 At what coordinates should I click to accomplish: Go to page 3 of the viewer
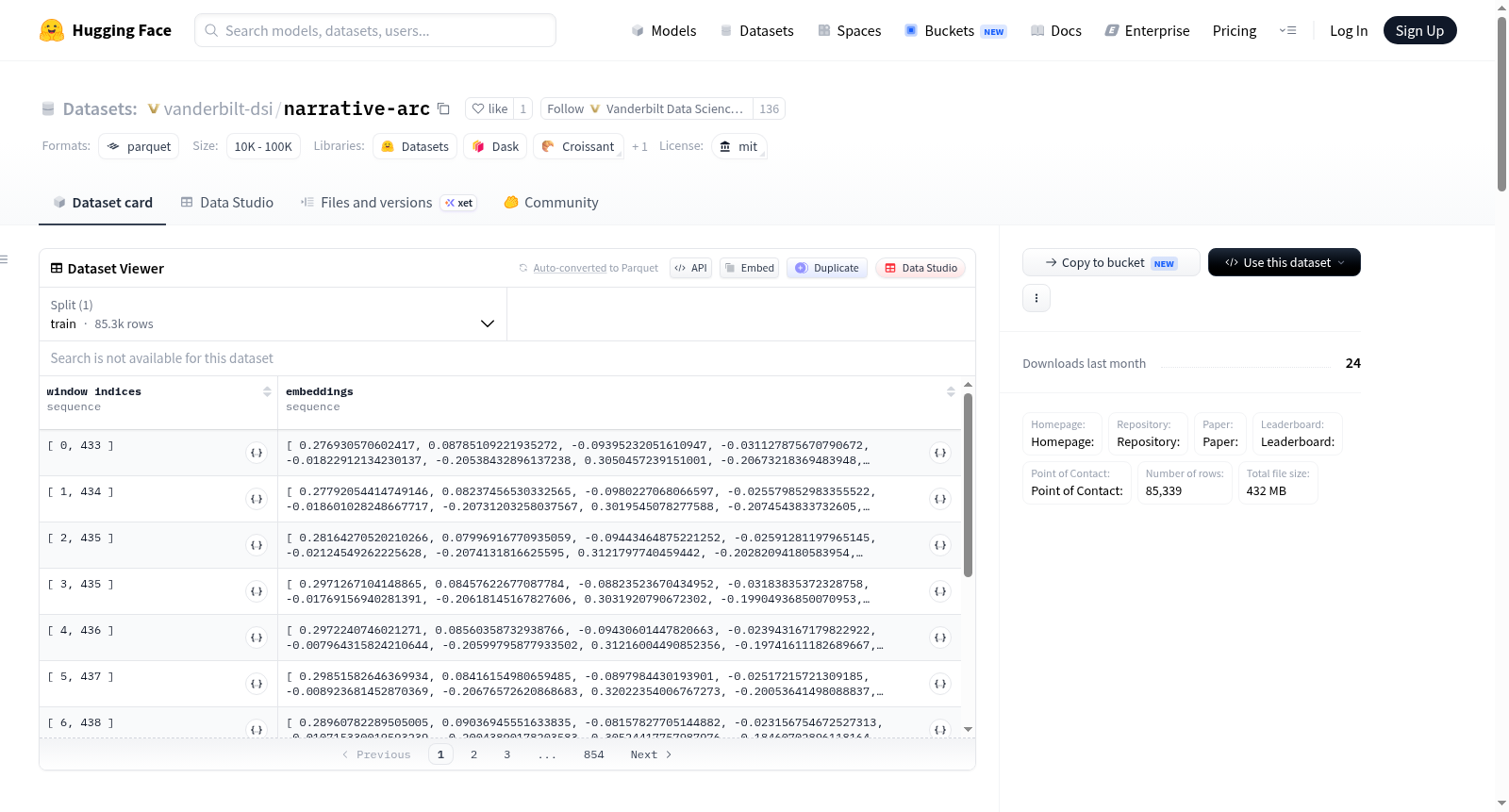point(507,754)
